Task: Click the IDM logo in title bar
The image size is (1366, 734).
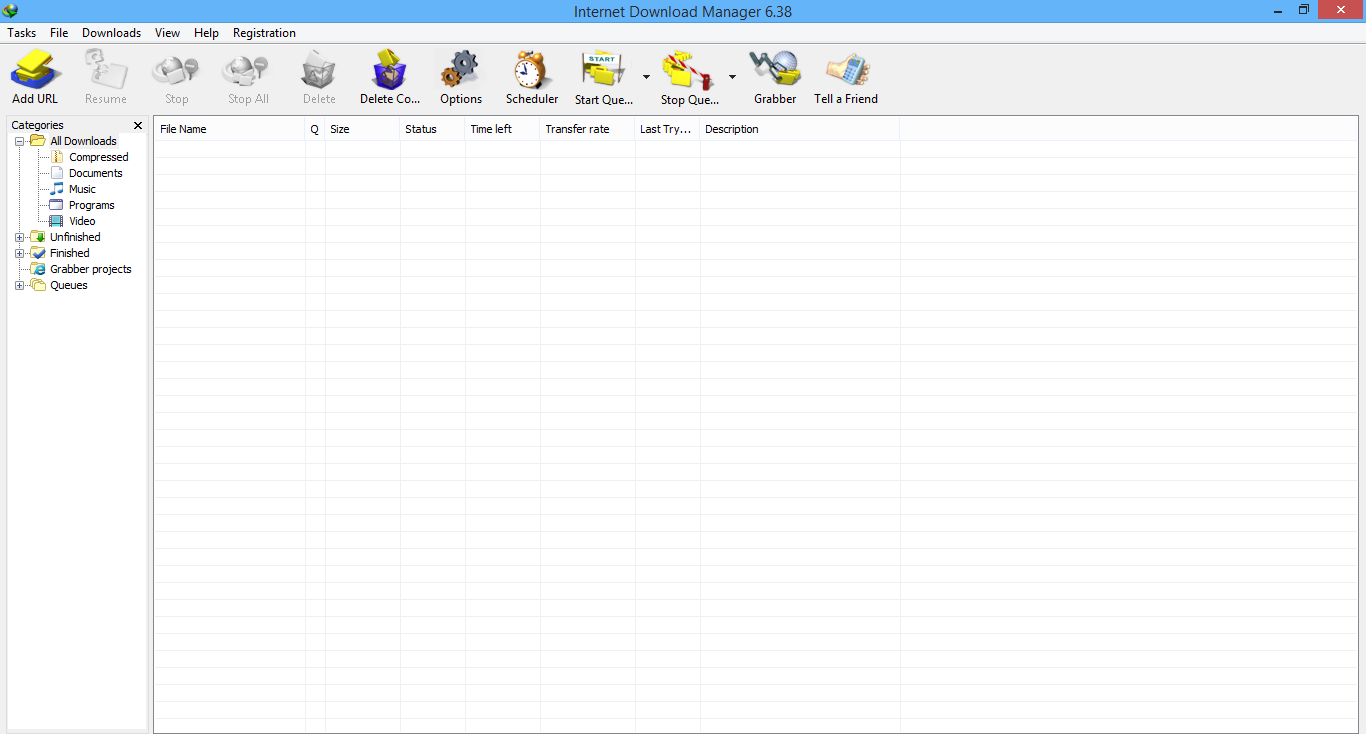Action: tap(10, 11)
